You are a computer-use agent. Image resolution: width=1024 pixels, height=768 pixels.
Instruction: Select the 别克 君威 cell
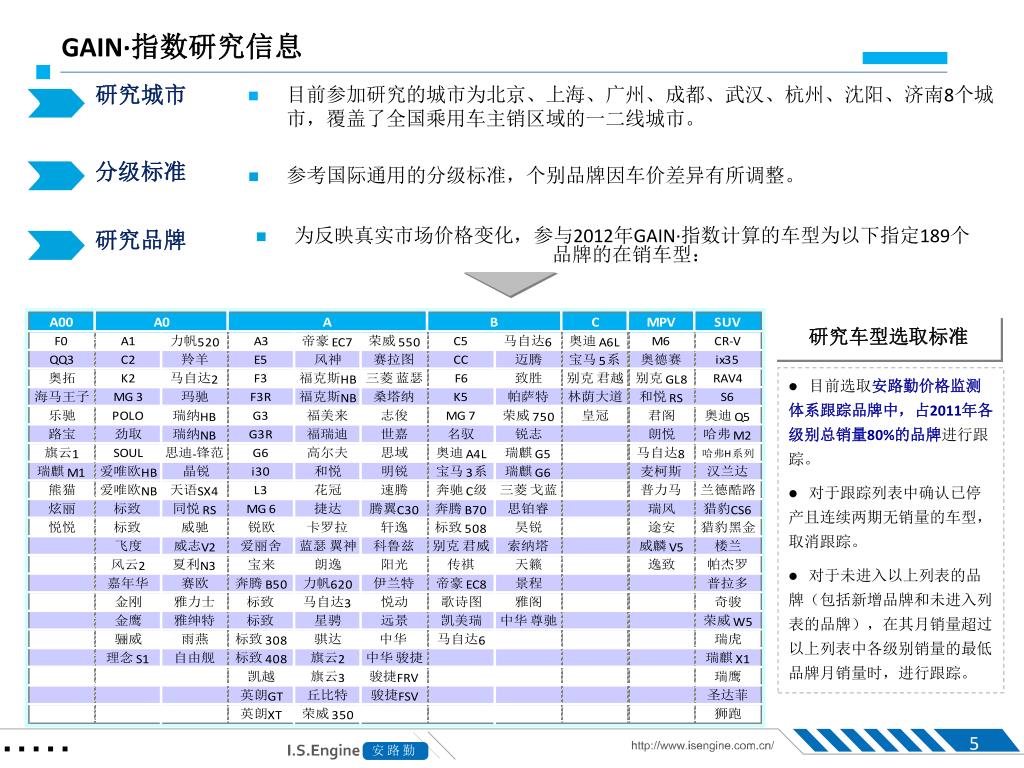[461, 545]
